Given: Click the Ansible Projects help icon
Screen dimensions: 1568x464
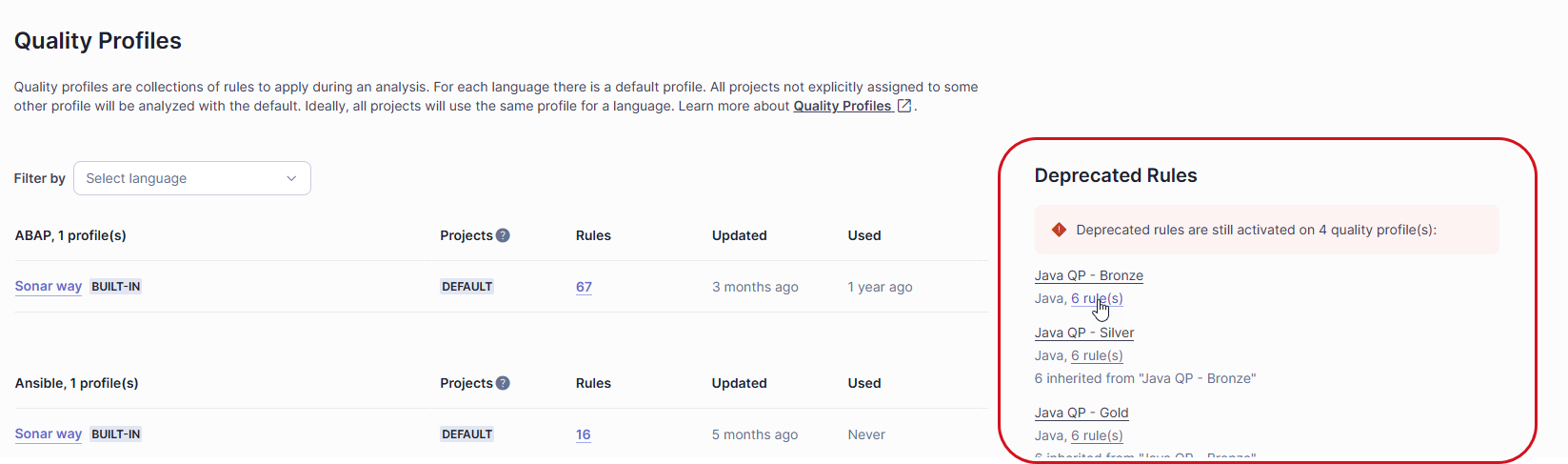Looking at the screenshot, I should click(x=503, y=383).
